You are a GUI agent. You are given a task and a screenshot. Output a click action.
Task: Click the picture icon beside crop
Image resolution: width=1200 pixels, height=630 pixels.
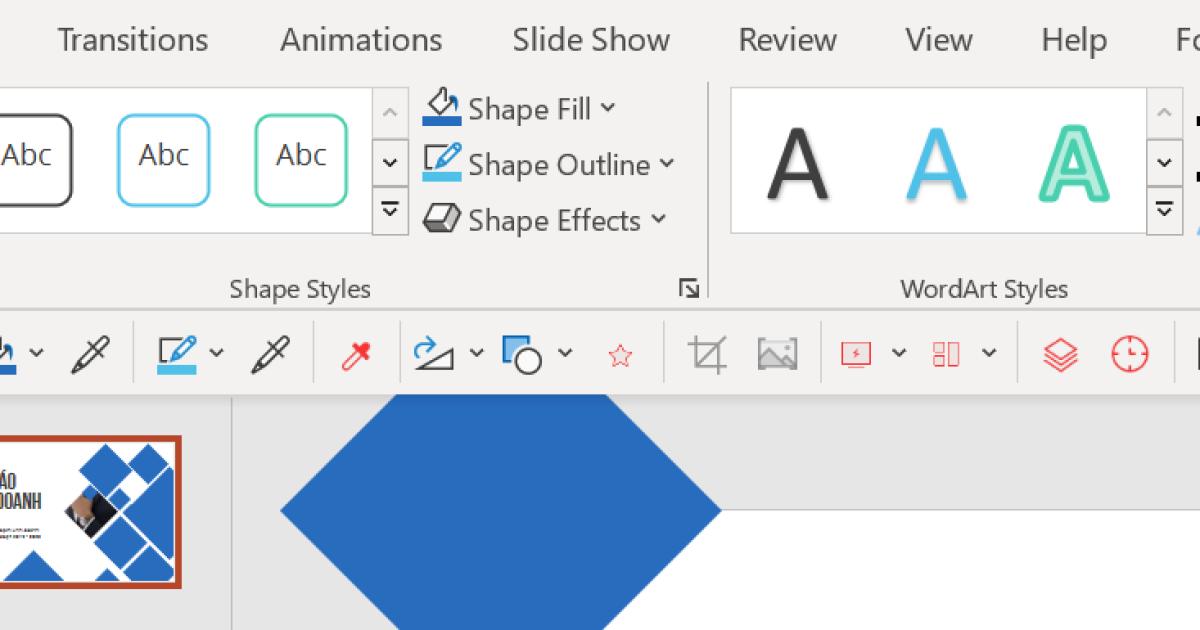click(x=777, y=353)
